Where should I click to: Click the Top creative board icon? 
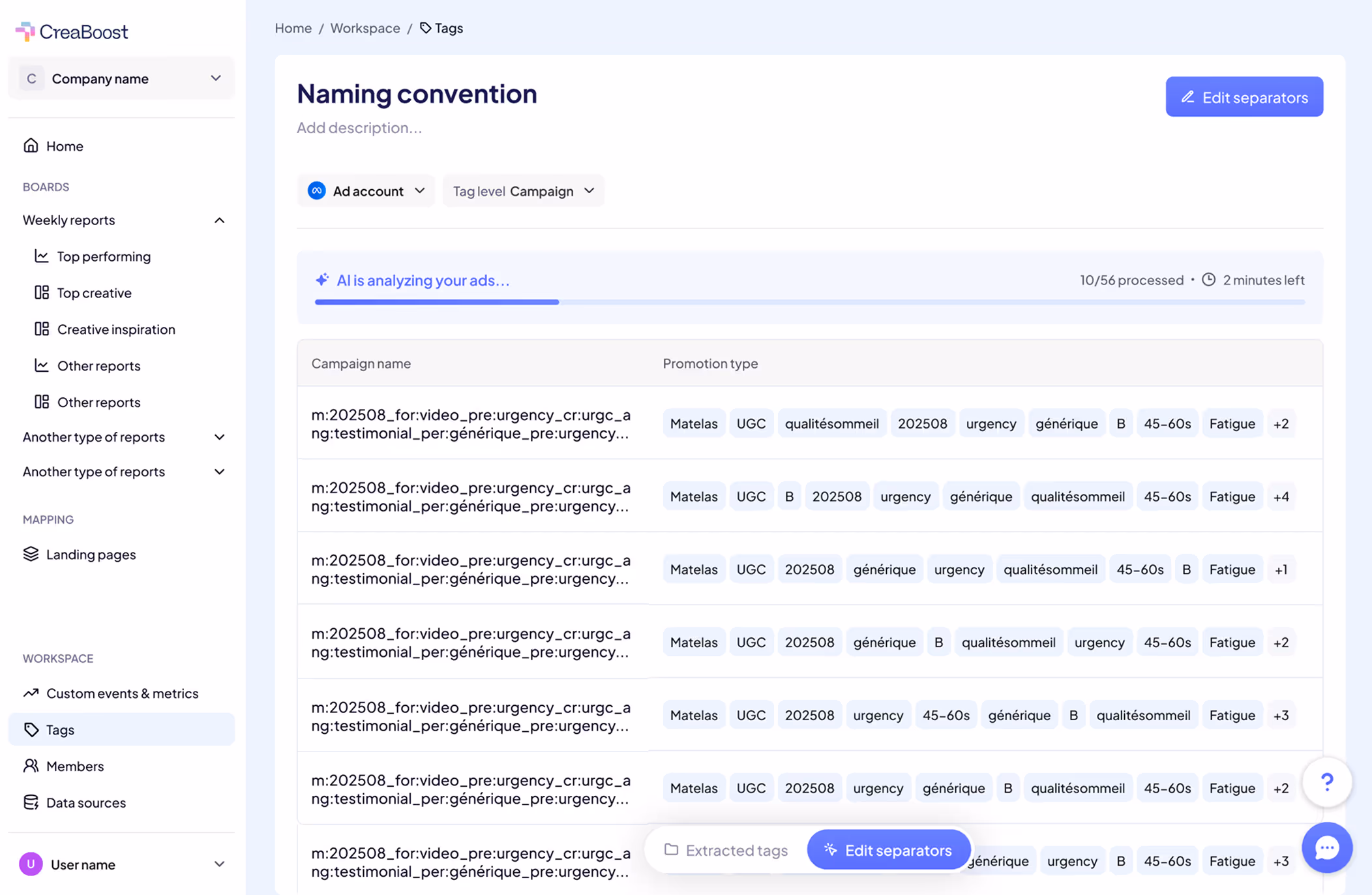pos(42,292)
